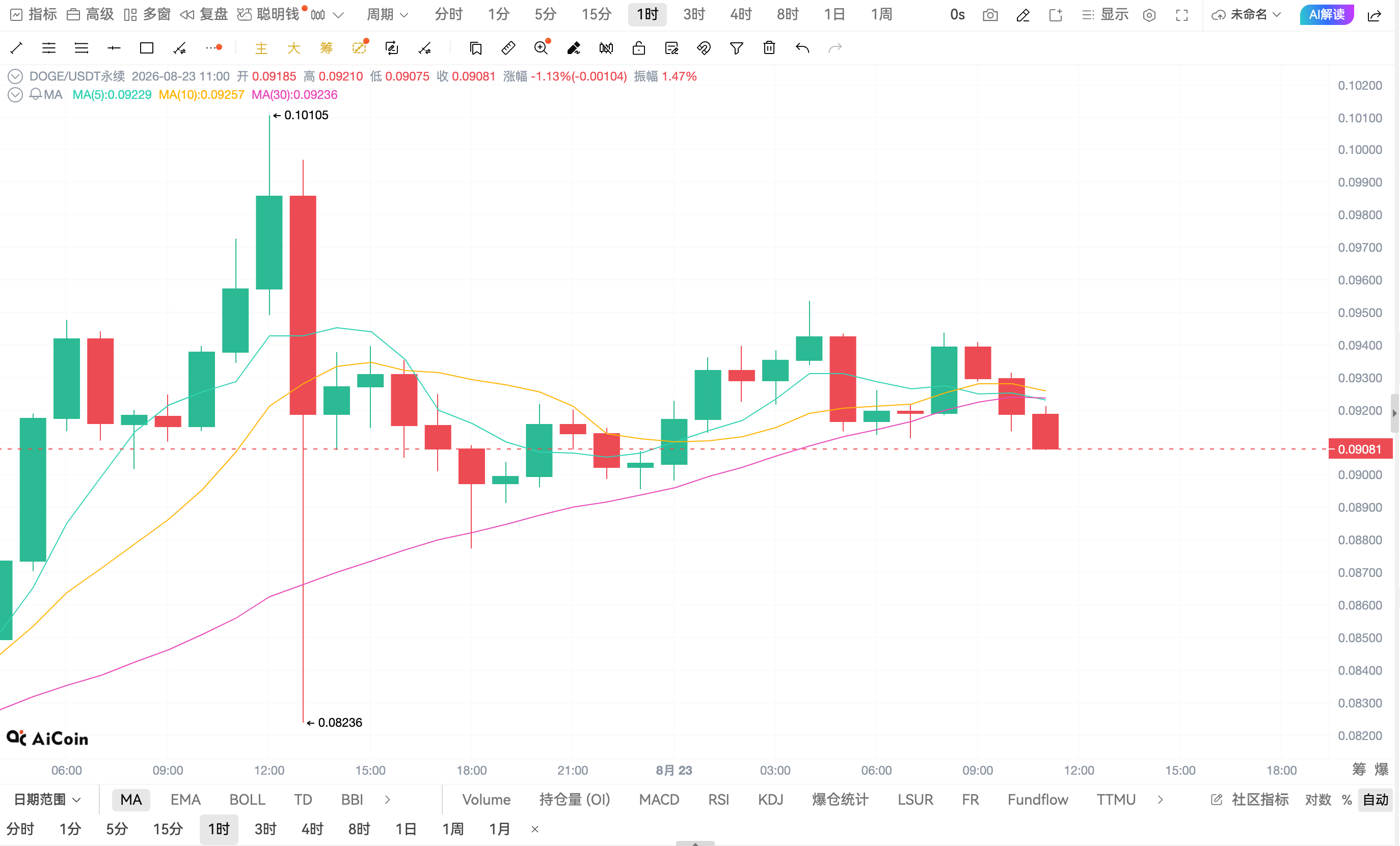Expand the bottom panel handle
The image size is (1400, 846).
(x=695, y=843)
